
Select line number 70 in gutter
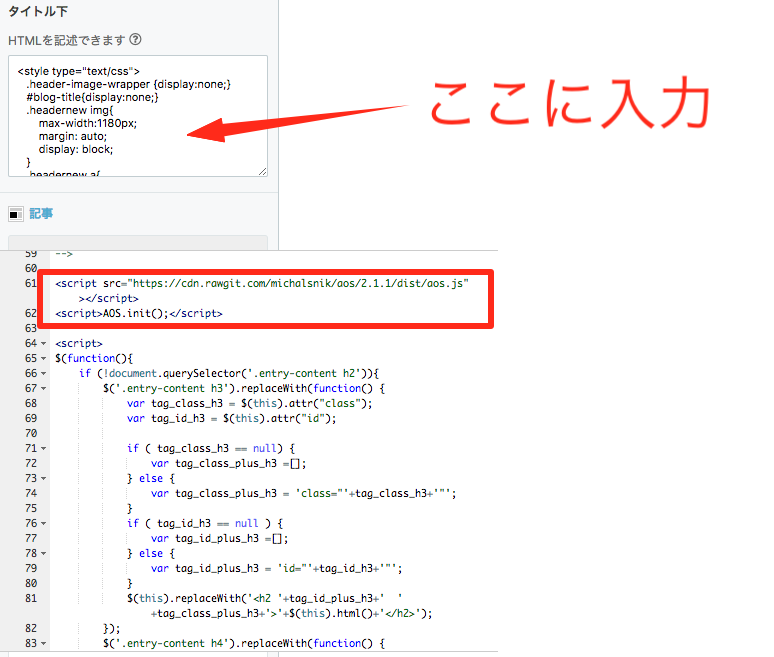[x=31, y=433]
